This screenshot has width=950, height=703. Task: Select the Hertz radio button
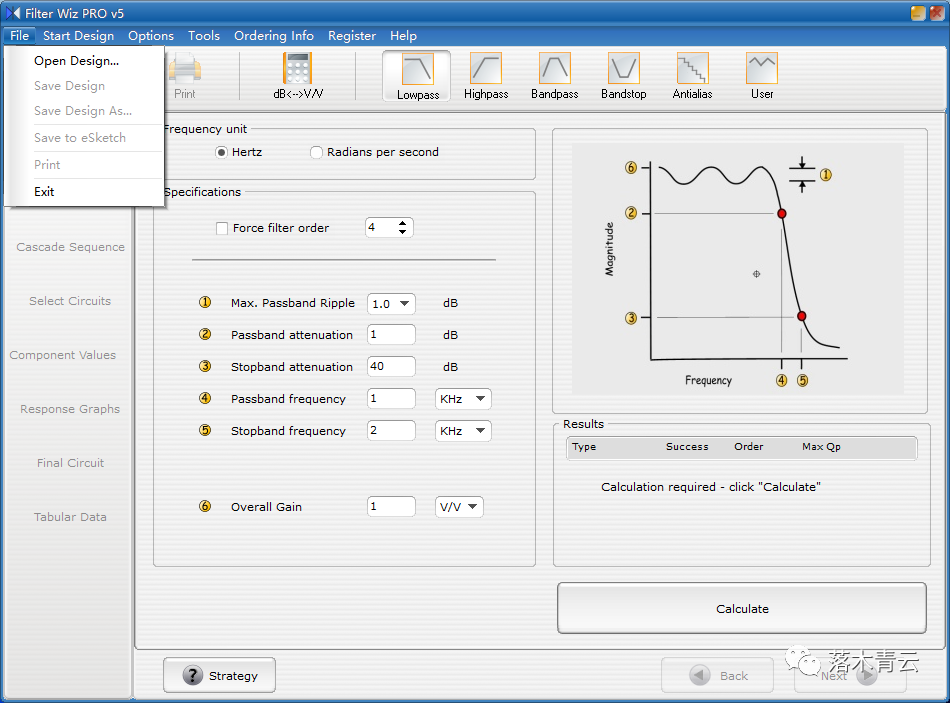point(221,152)
